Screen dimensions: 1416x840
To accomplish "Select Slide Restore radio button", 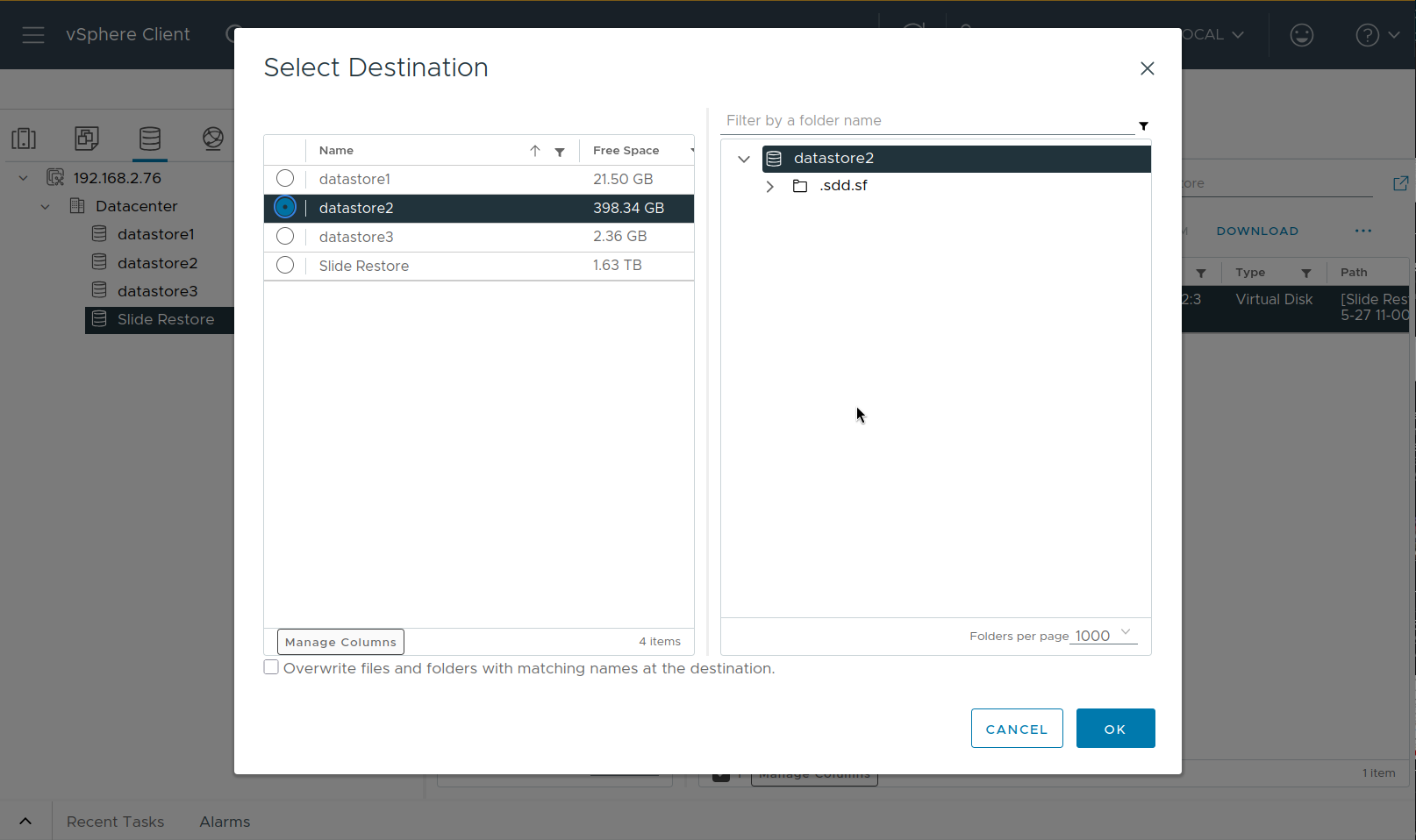I will (285, 265).
